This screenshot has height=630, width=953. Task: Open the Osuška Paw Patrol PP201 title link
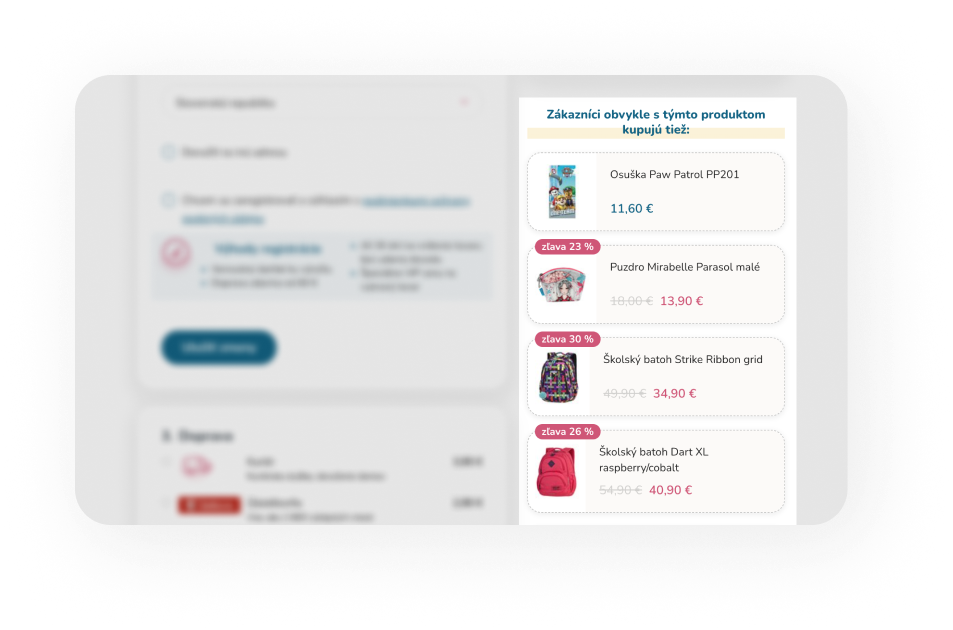point(675,174)
